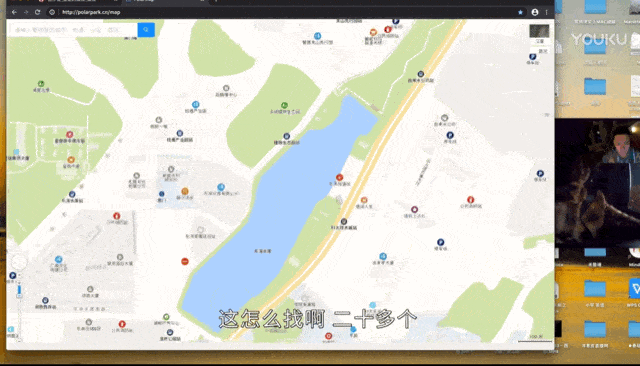The width and height of the screenshot is (640, 366).
Task: Open the Chrome three-dot menu
Action: coord(547,12)
